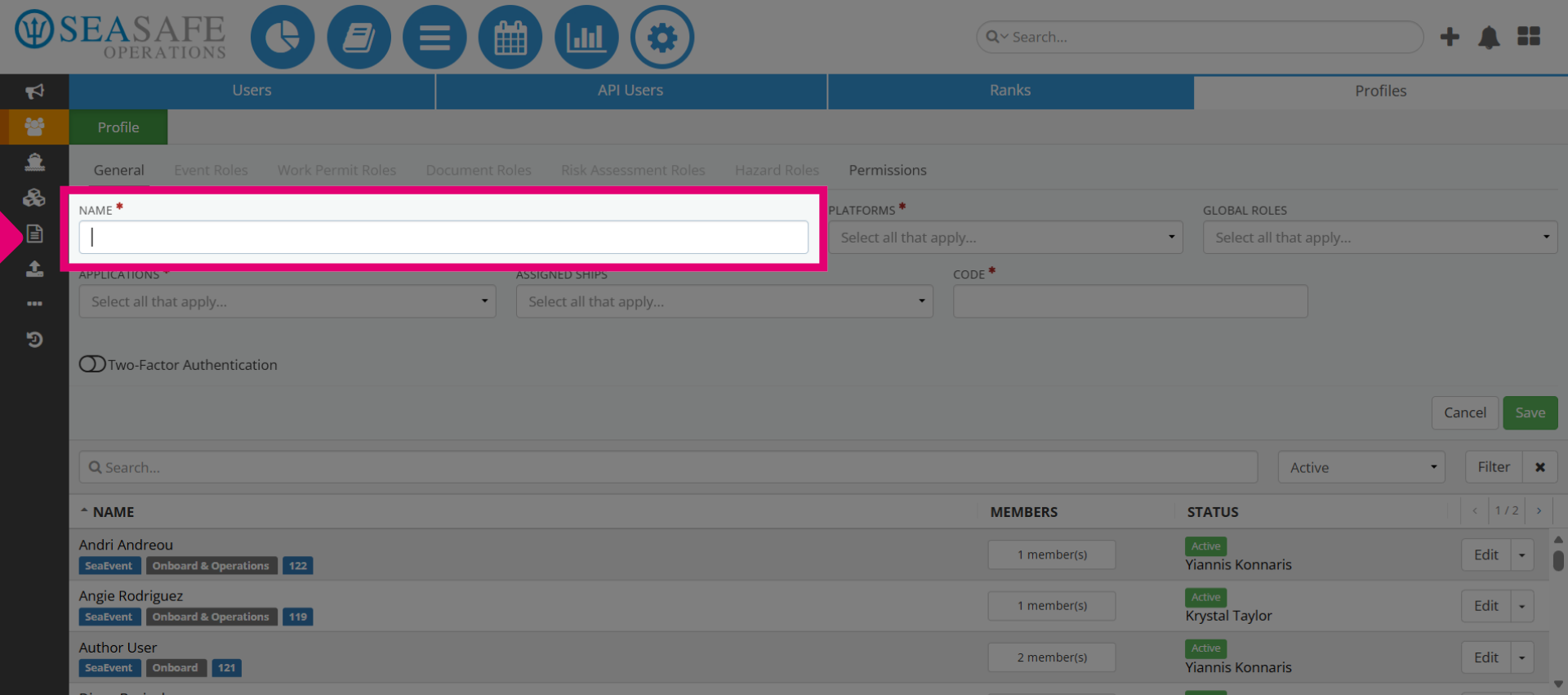Open the apps grid icon
This screenshot has width=1568, height=695.
coord(1529,37)
